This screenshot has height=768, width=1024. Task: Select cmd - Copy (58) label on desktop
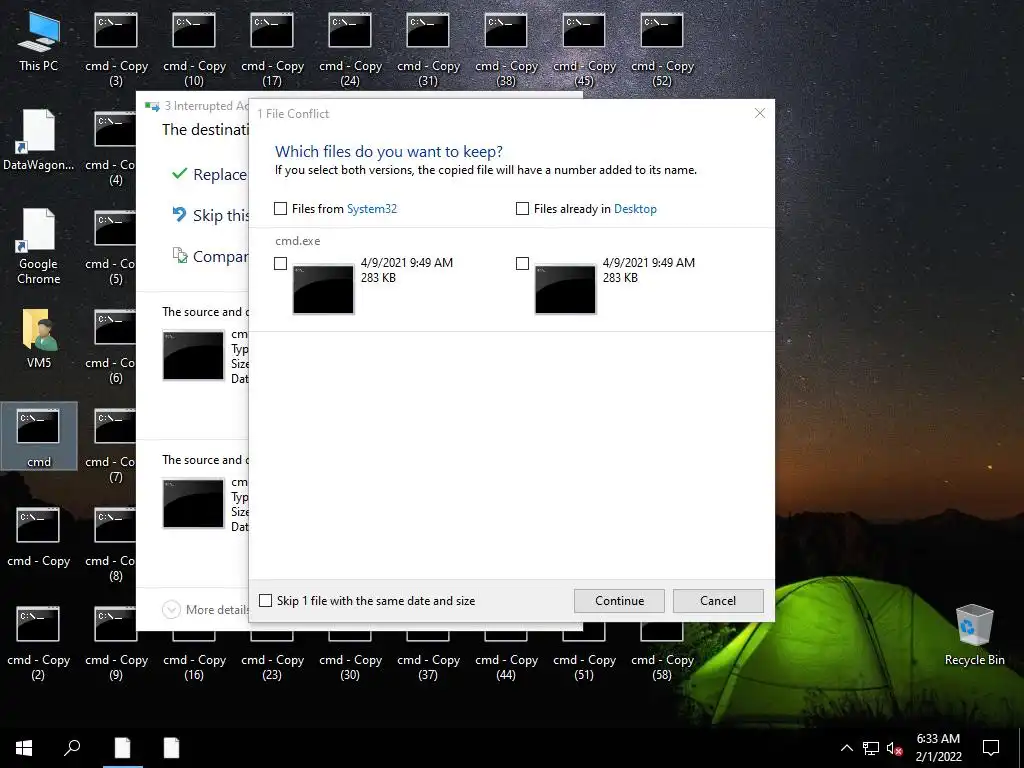pos(662,667)
